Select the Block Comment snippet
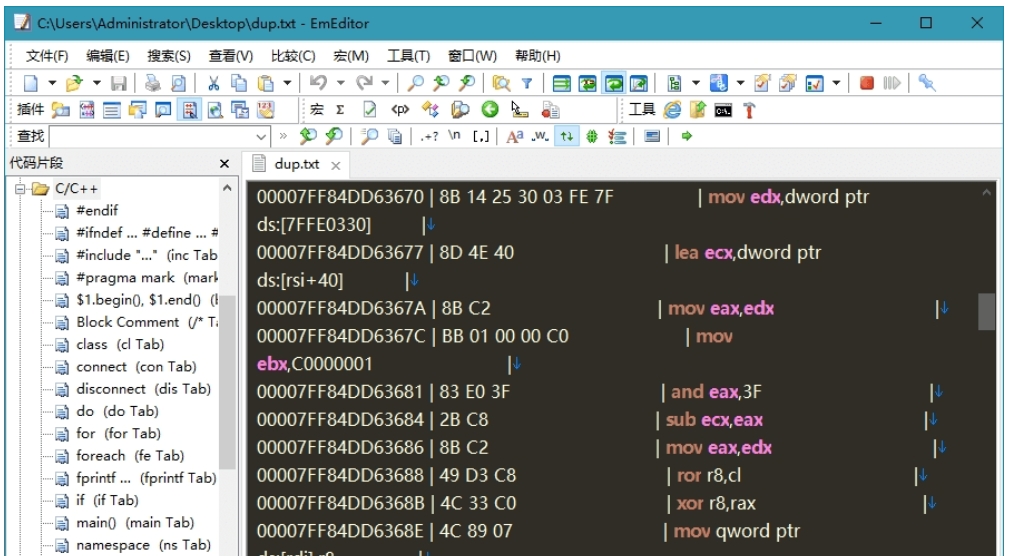The width and height of the screenshot is (1010, 556). tap(147, 322)
